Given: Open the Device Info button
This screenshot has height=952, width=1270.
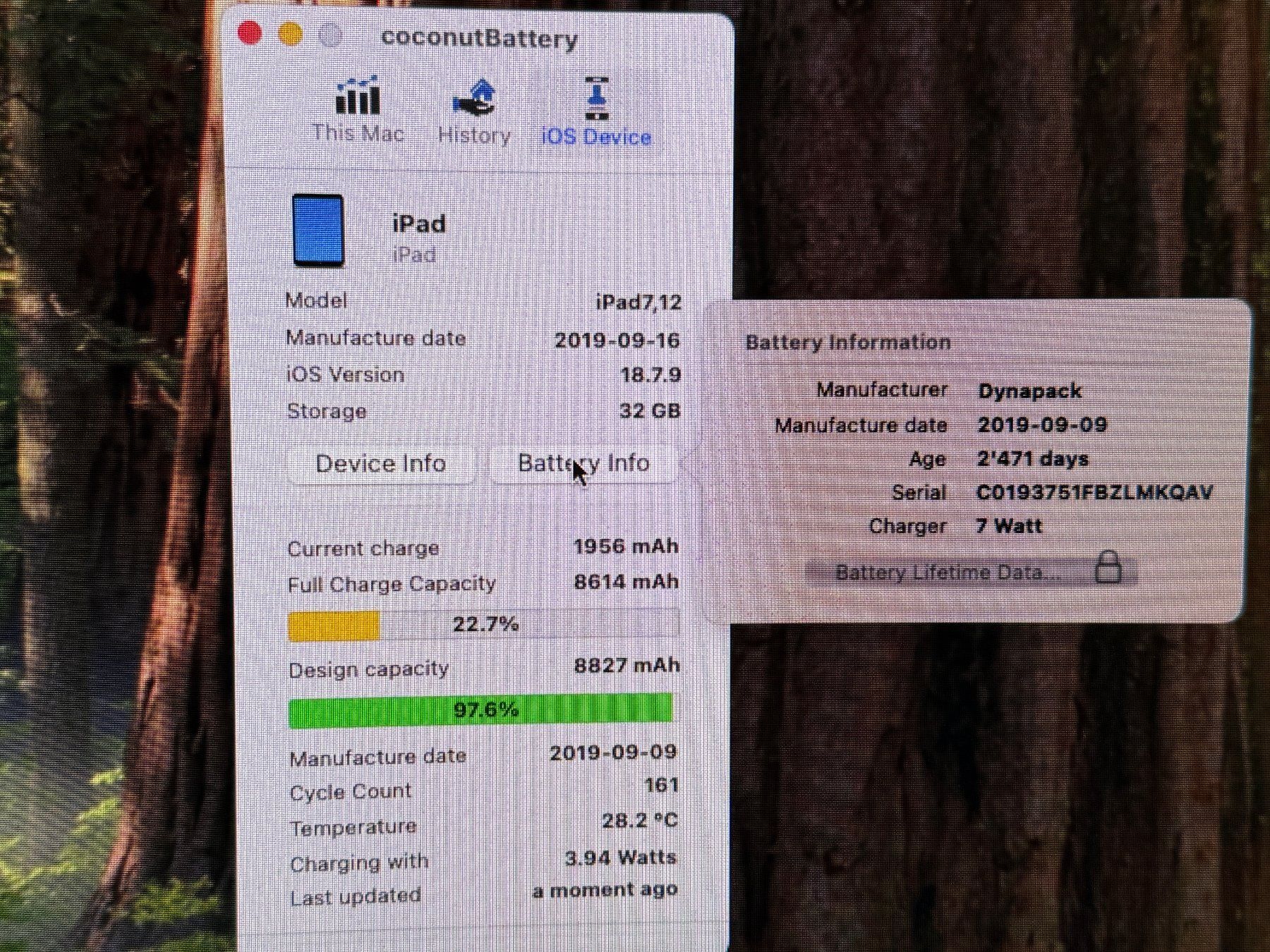Looking at the screenshot, I should click(381, 463).
